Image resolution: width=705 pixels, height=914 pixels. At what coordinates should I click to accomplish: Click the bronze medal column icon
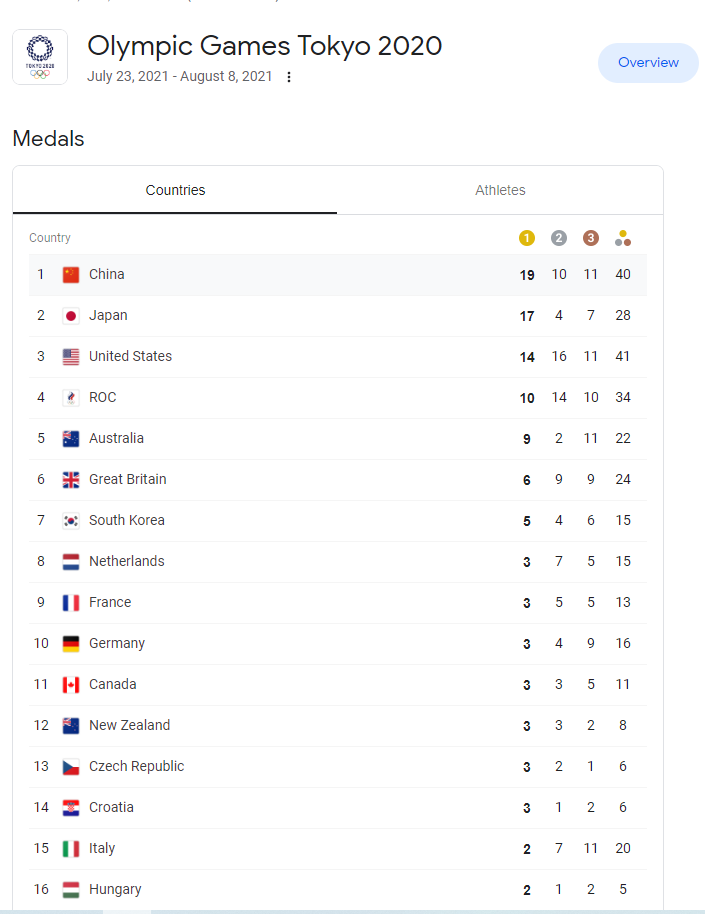pos(591,238)
